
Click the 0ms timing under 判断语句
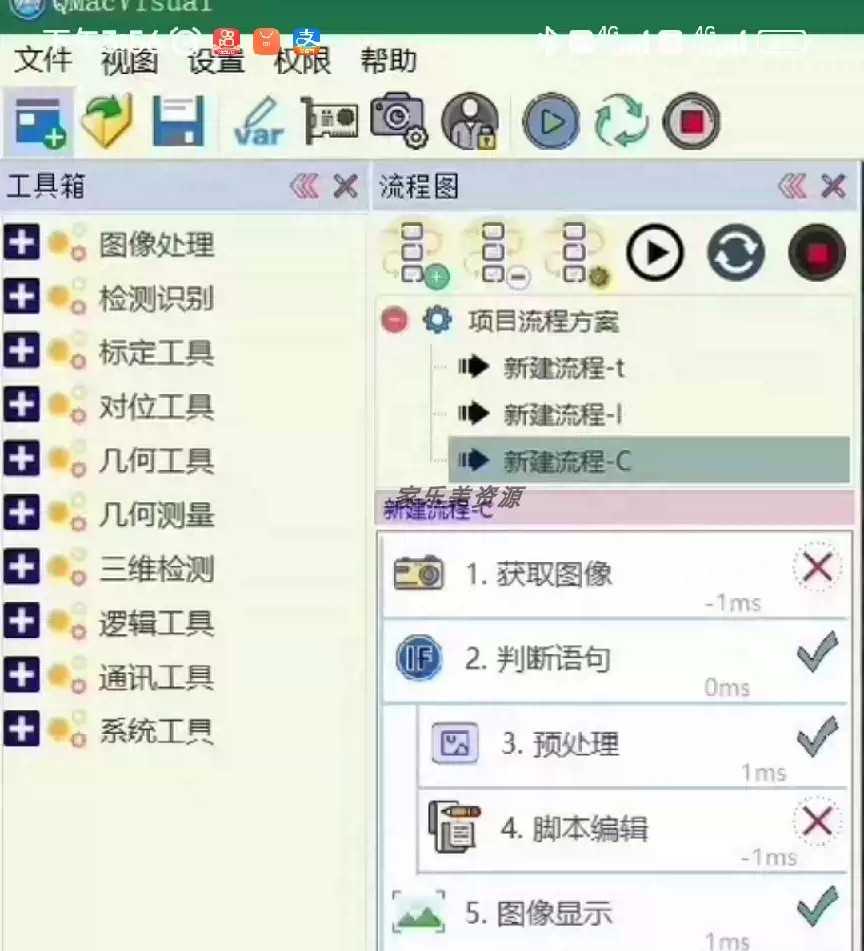[726, 688]
